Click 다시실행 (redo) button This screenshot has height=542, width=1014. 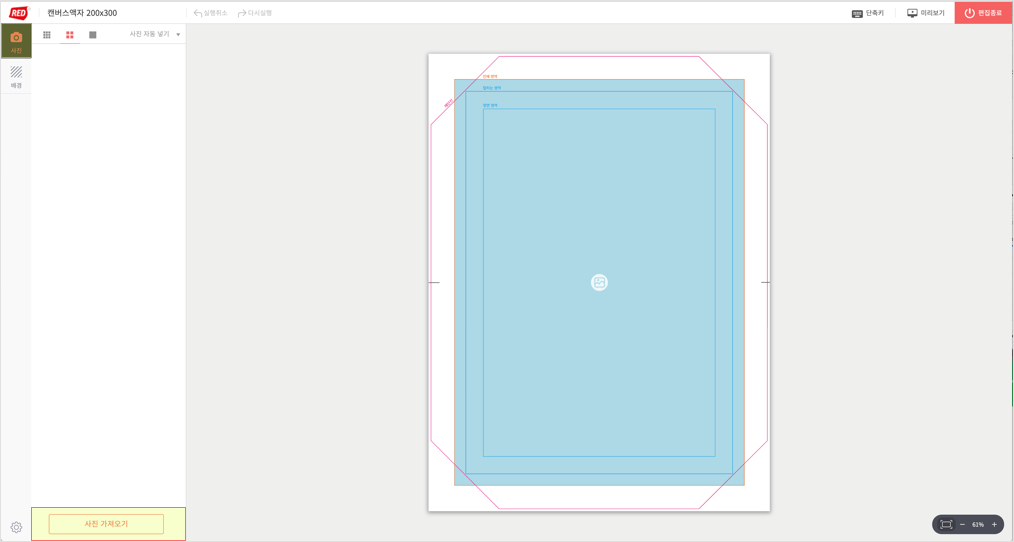(x=254, y=13)
